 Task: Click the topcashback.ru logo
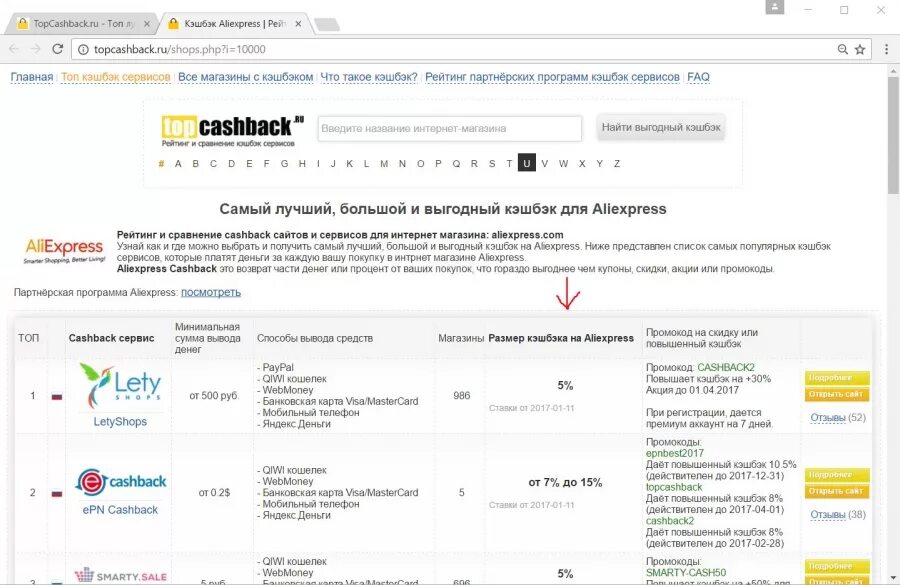click(x=232, y=130)
